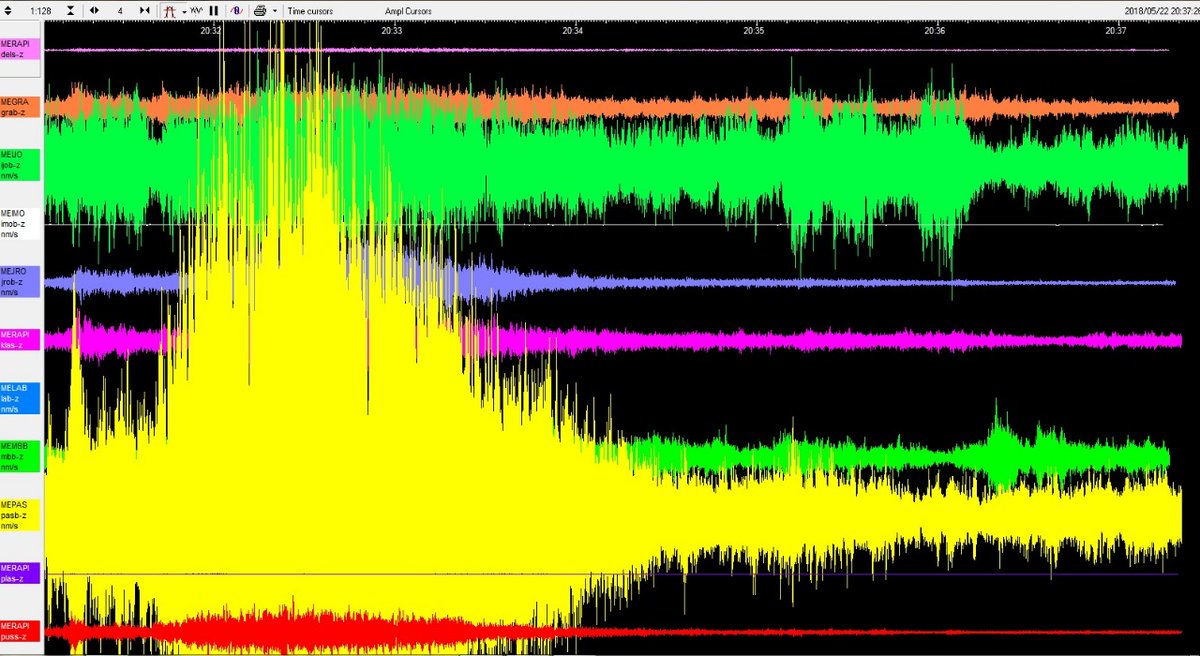Select the MELAB lab-z blue channel label

point(20,398)
